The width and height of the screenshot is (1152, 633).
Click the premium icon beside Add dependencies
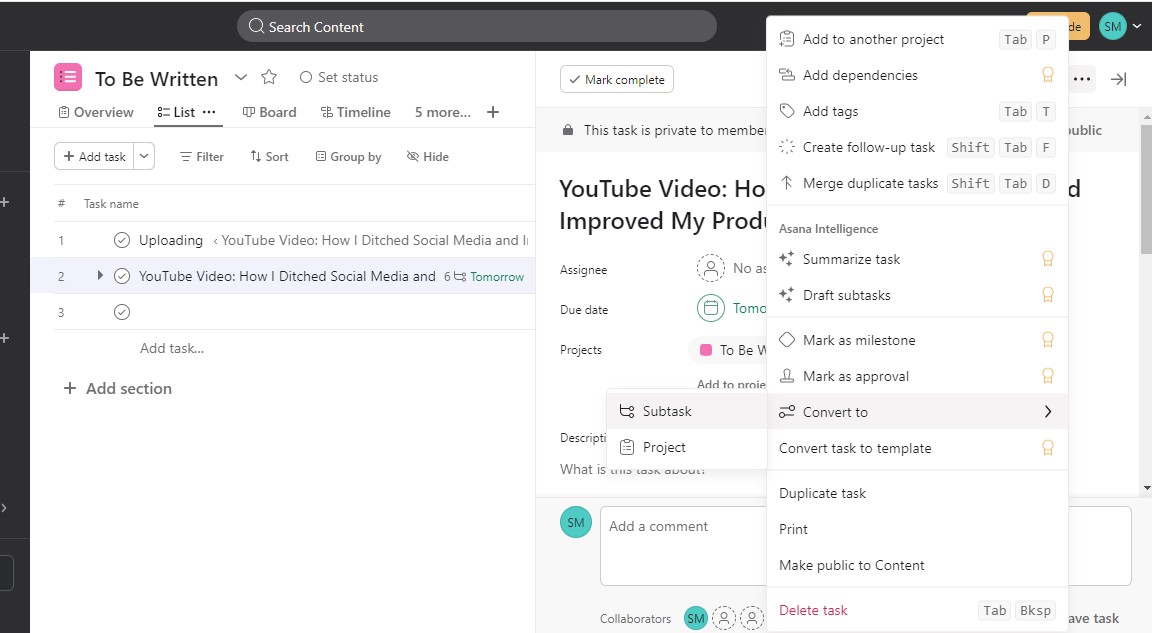point(1048,74)
